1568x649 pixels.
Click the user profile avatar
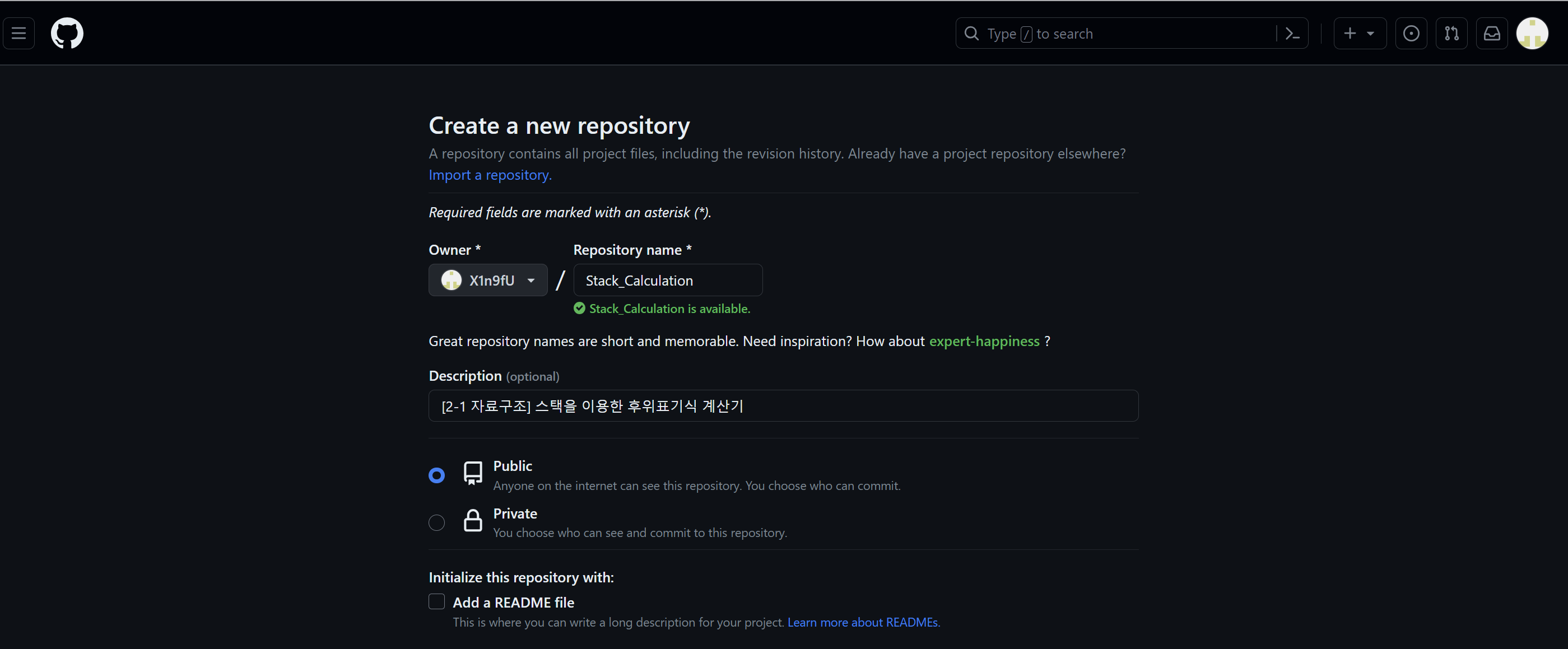(x=1532, y=34)
